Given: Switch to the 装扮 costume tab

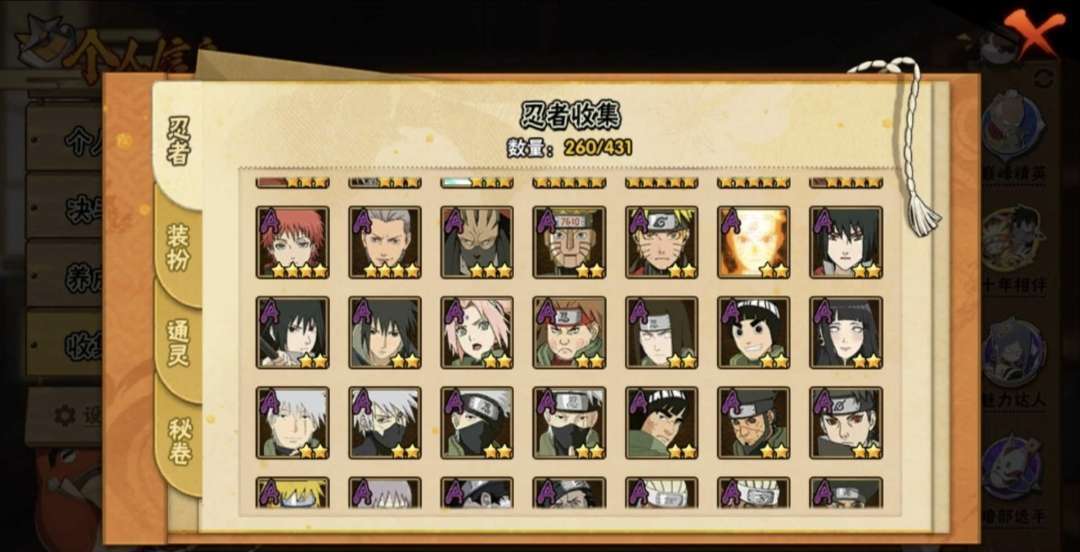Looking at the screenshot, I should click(x=178, y=247).
